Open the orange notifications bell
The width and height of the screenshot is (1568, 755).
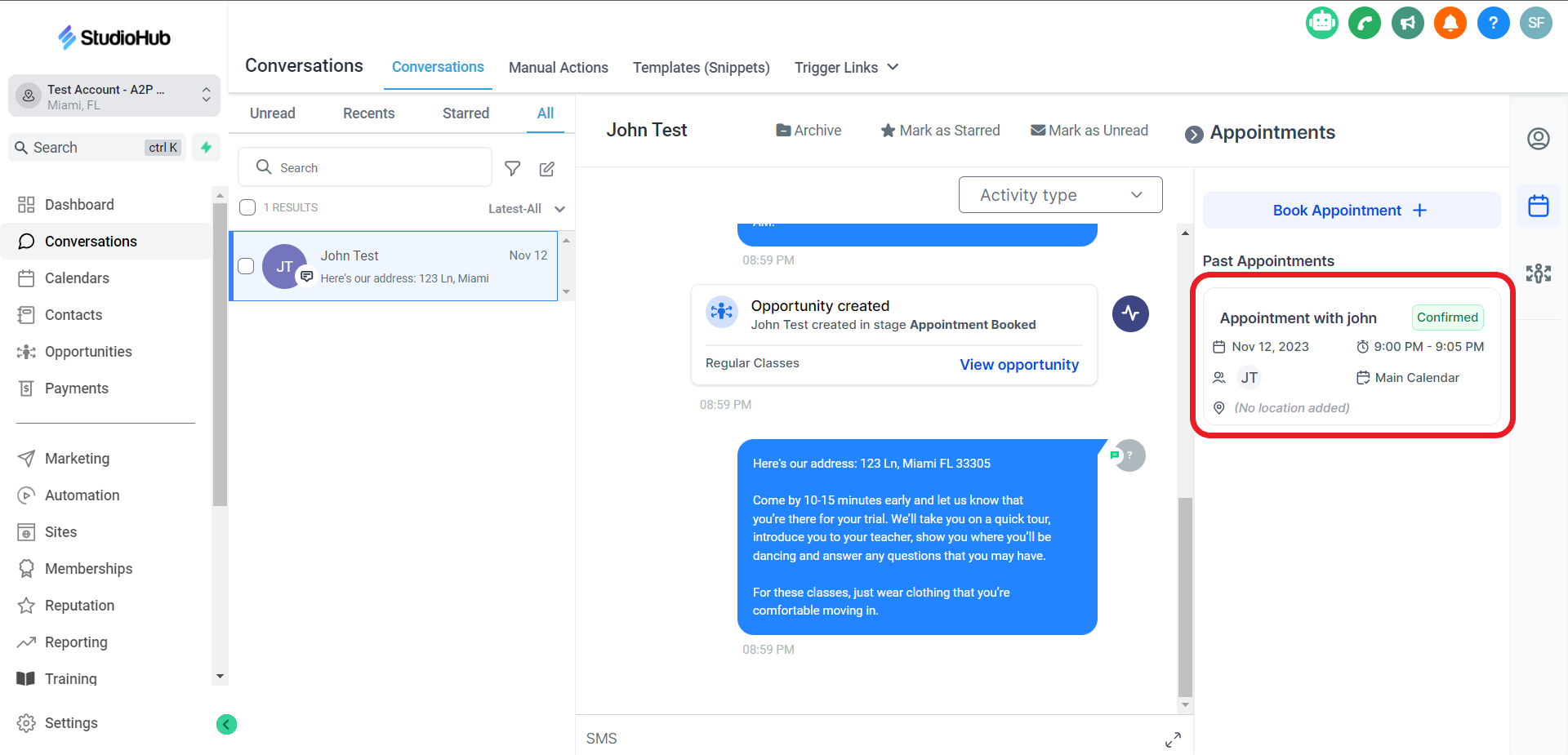point(1450,23)
